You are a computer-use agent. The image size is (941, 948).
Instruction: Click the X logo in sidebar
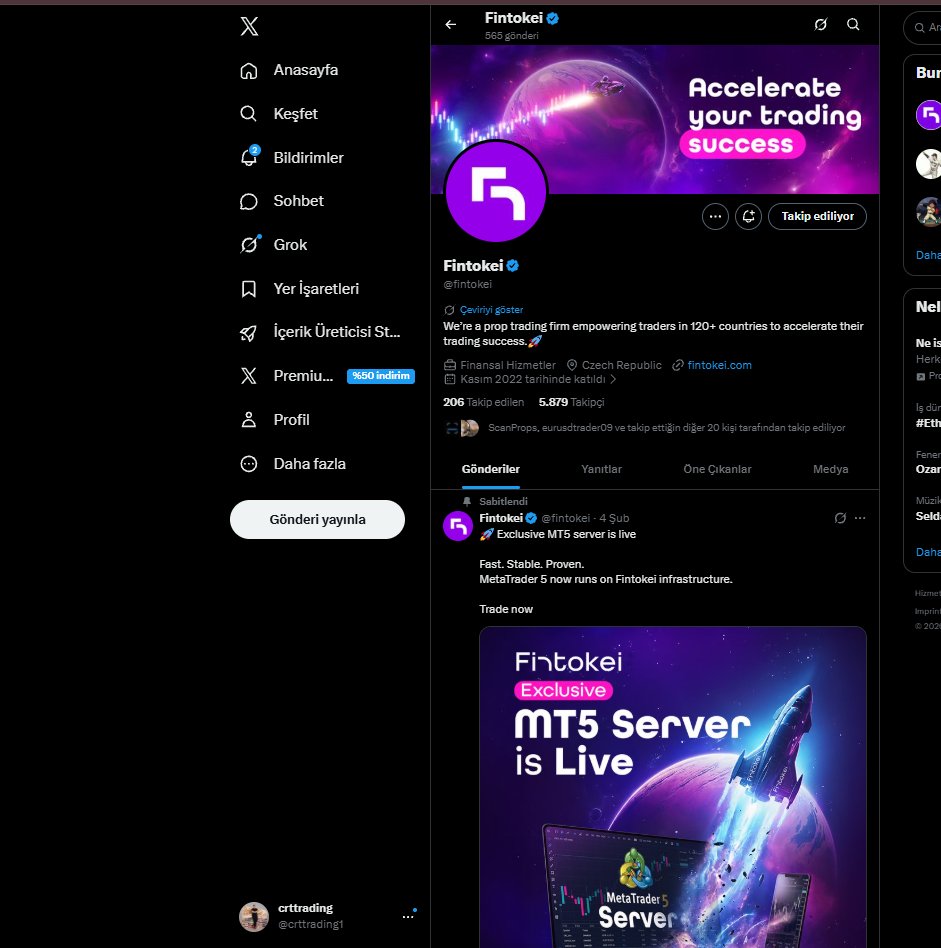click(249, 26)
